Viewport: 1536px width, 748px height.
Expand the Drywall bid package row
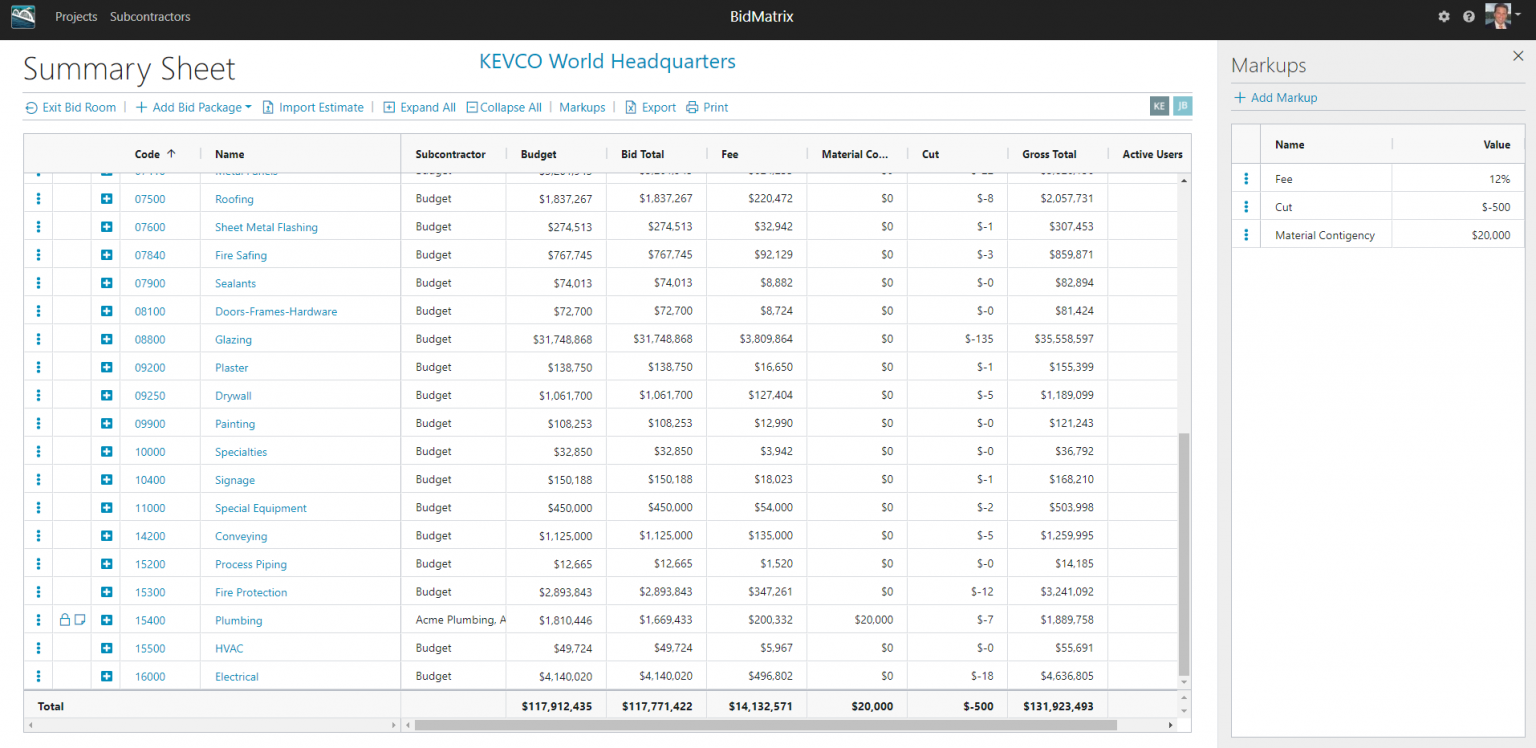coord(106,395)
